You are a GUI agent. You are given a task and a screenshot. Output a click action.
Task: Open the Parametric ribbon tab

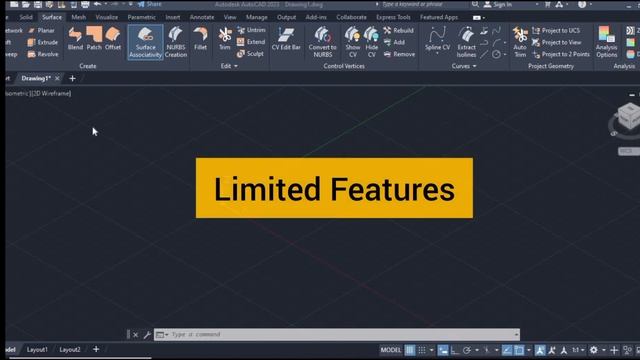tap(141, 17)
